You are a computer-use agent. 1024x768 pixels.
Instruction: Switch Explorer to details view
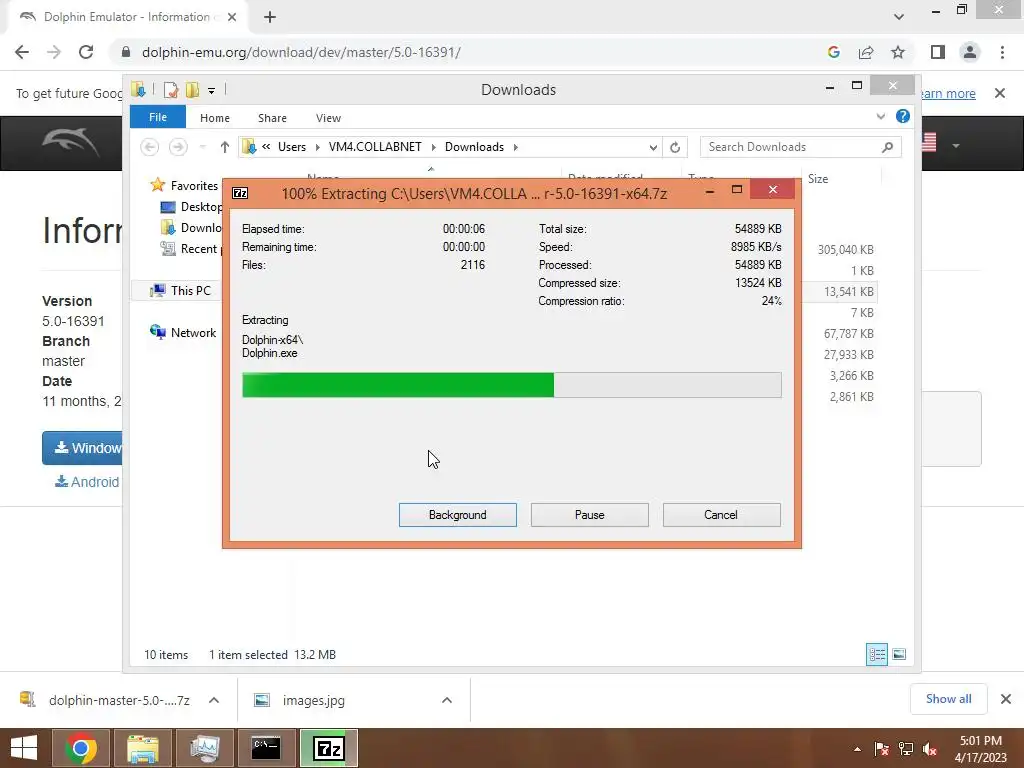click(876, 654)
